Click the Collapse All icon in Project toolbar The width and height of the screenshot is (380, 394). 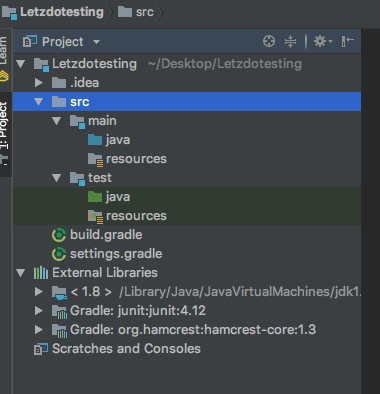click(290, 41)
